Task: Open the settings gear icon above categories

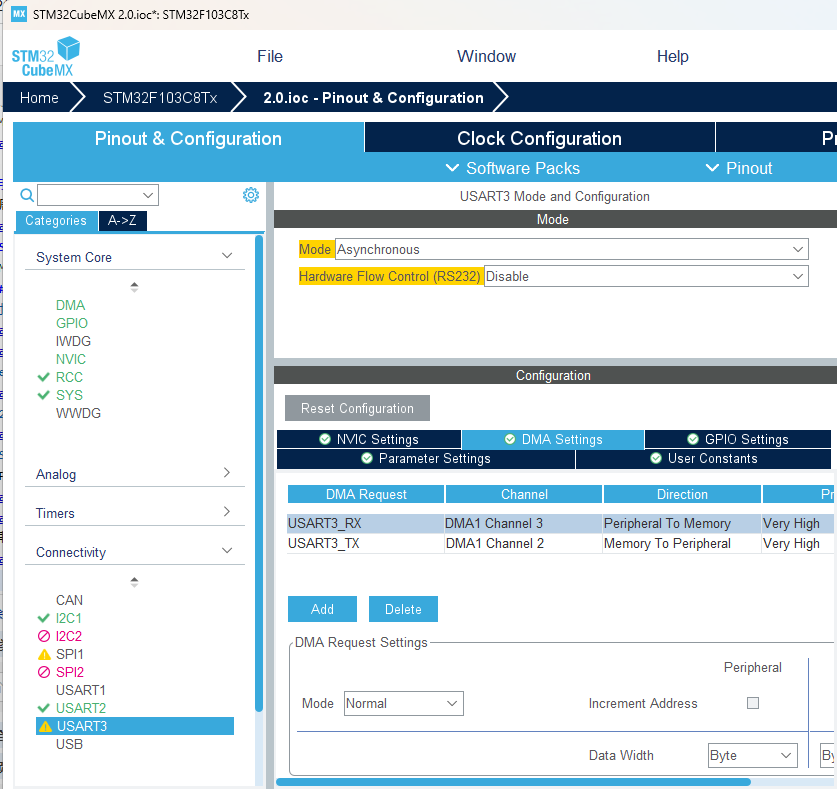Action: [251, 195]
